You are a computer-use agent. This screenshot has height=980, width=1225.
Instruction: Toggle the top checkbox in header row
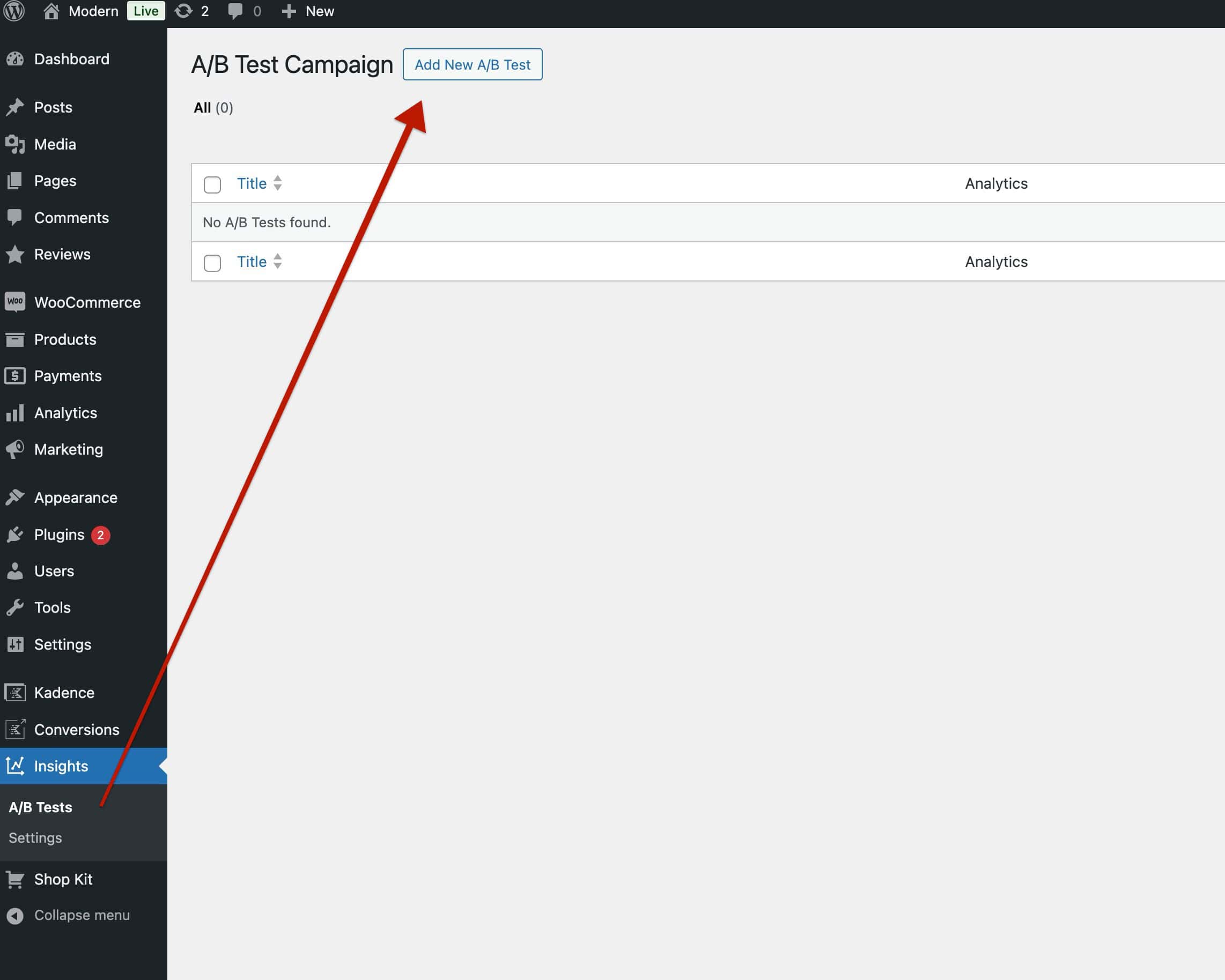pos(212,183)
